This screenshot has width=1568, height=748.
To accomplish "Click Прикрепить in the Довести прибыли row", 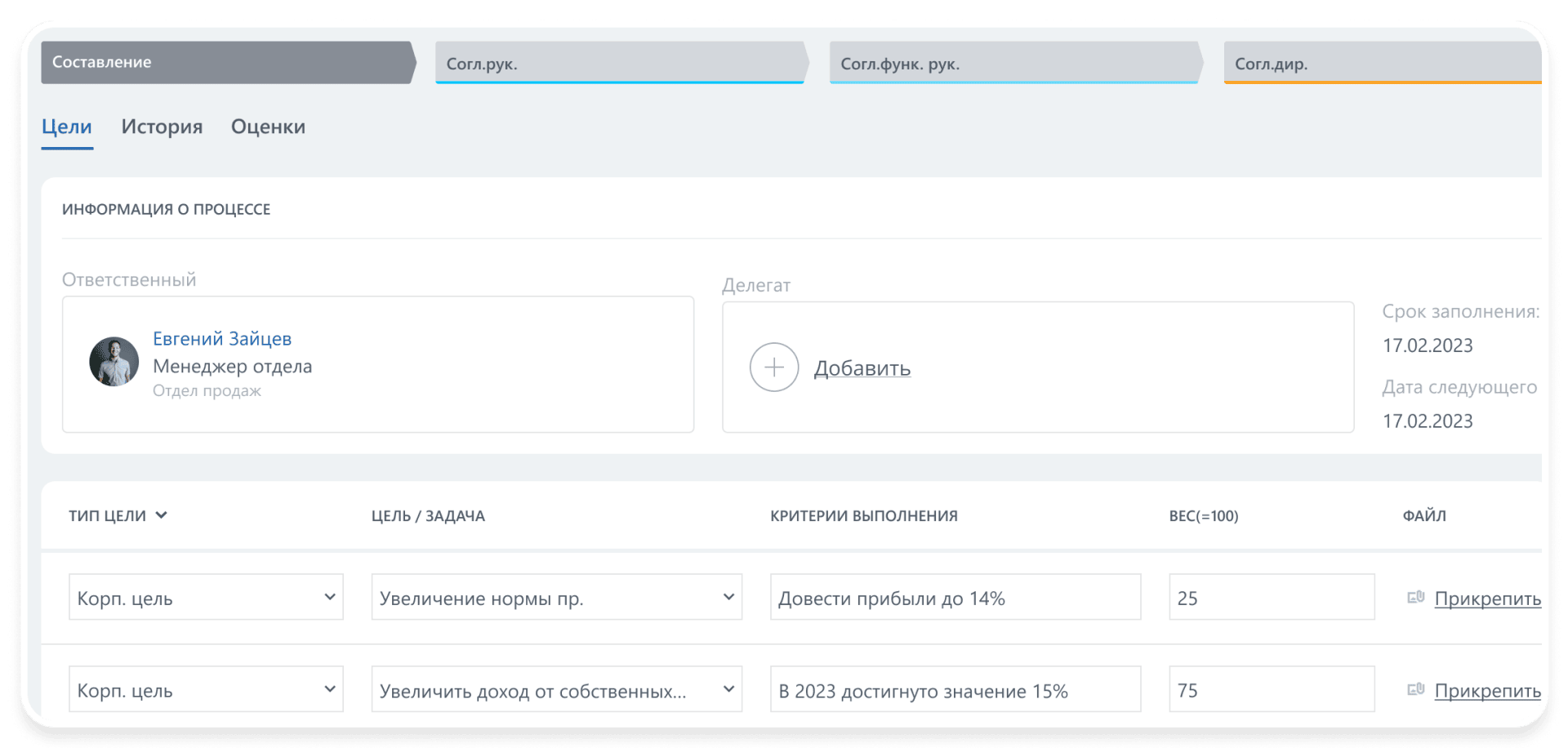I will [x=1487, y=599].
